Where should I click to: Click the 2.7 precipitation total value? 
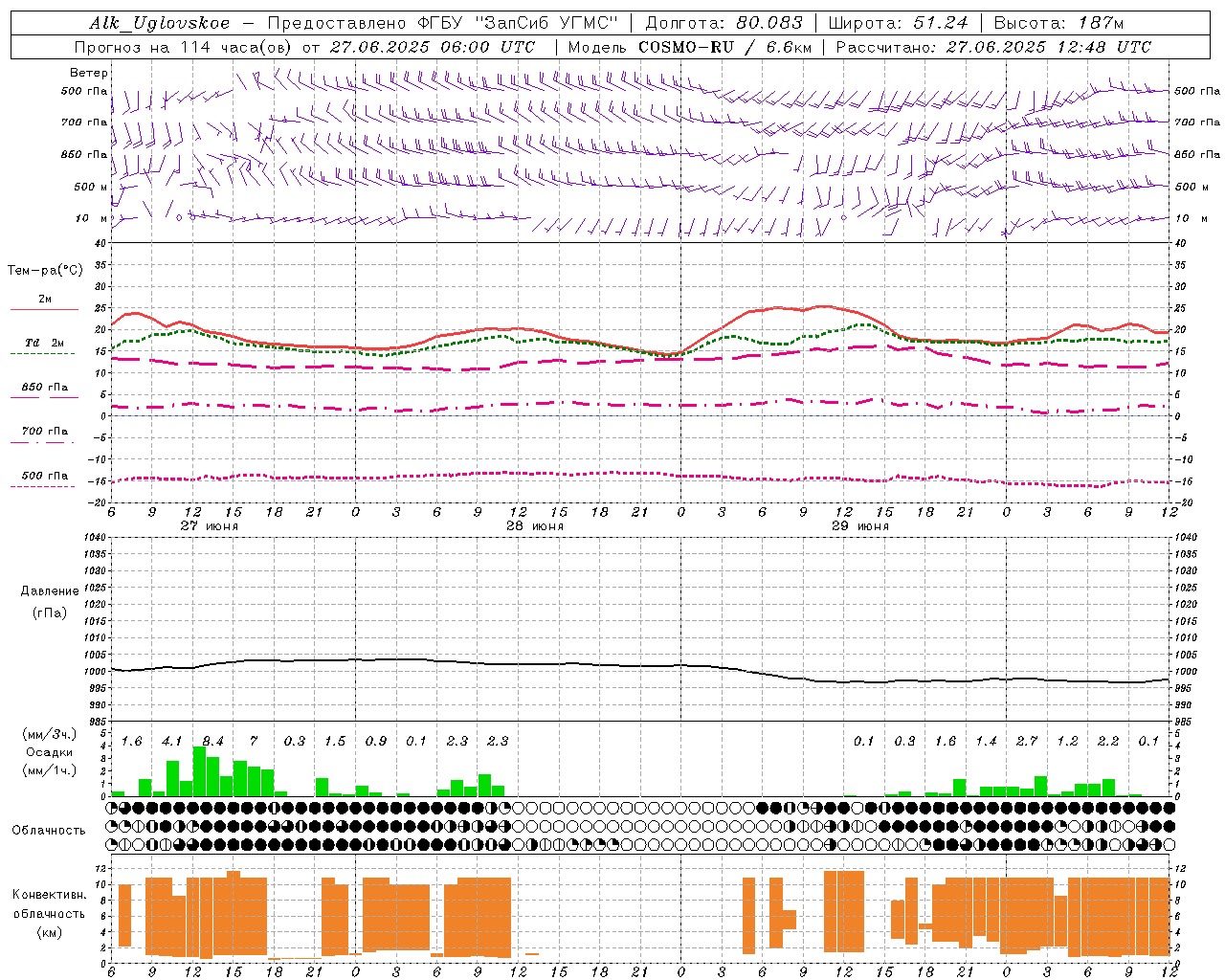click(1027, 742)
